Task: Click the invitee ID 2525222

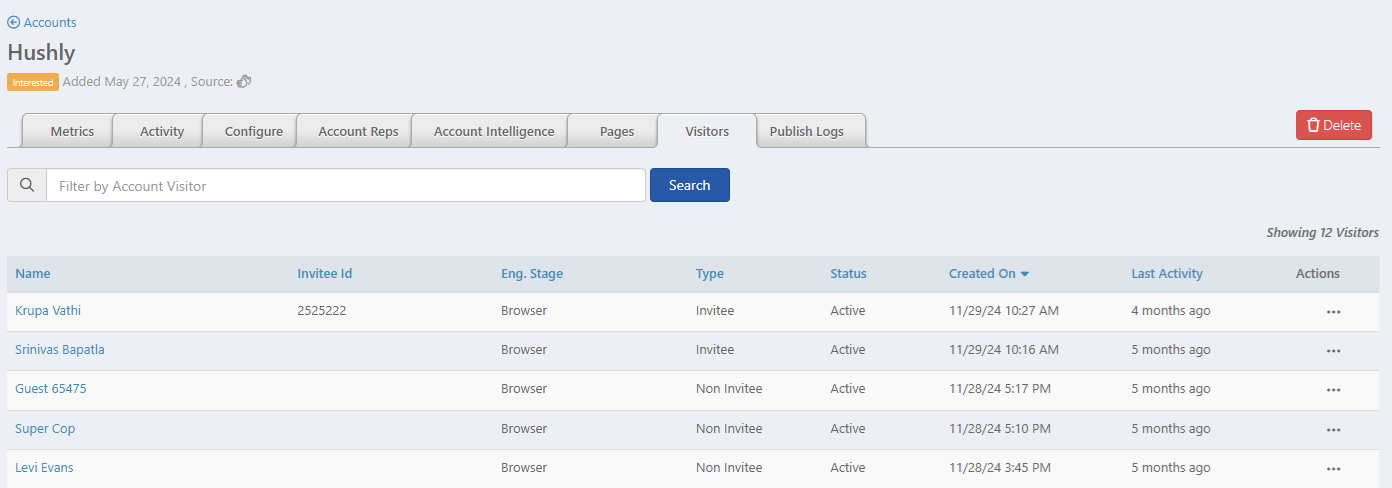Action: [x=322, y=311]
